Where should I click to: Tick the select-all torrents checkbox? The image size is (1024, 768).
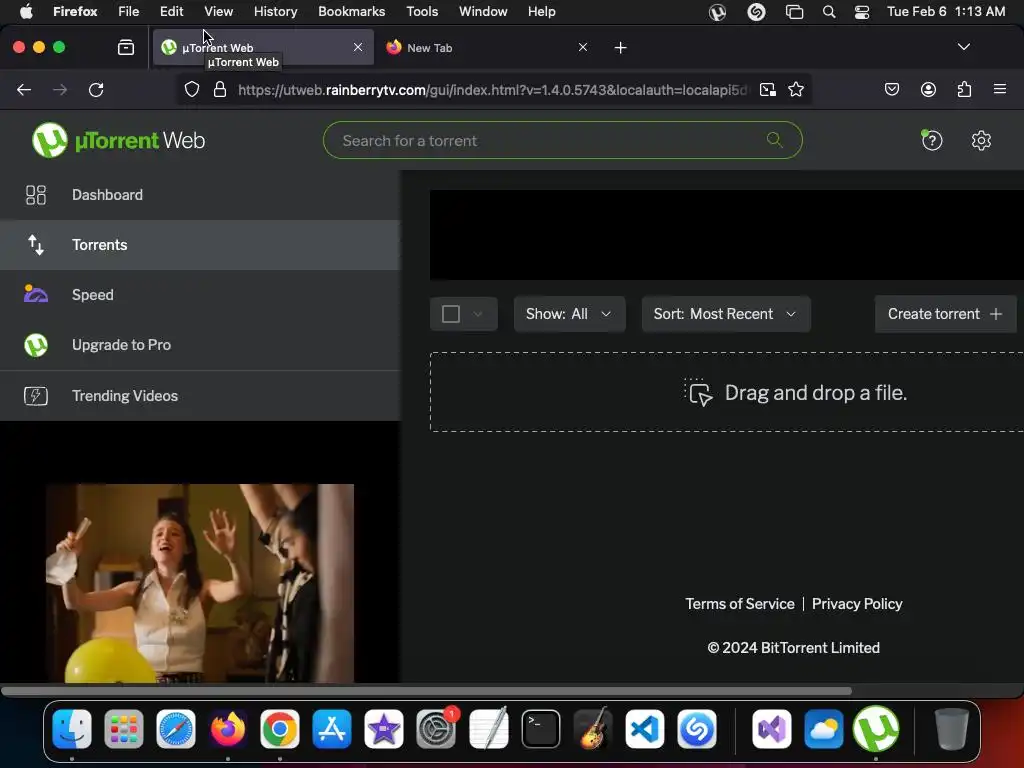click(x=451, y=314)
